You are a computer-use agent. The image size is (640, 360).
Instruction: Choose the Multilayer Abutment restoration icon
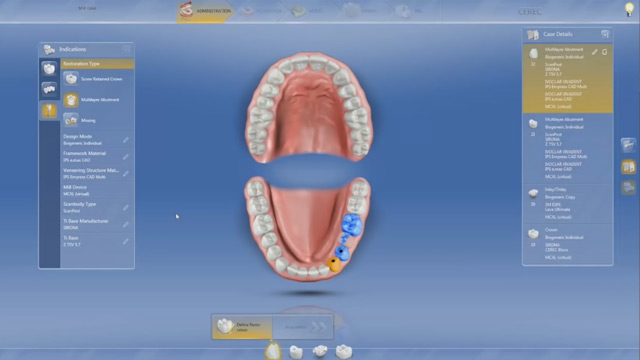click(71, 100)
